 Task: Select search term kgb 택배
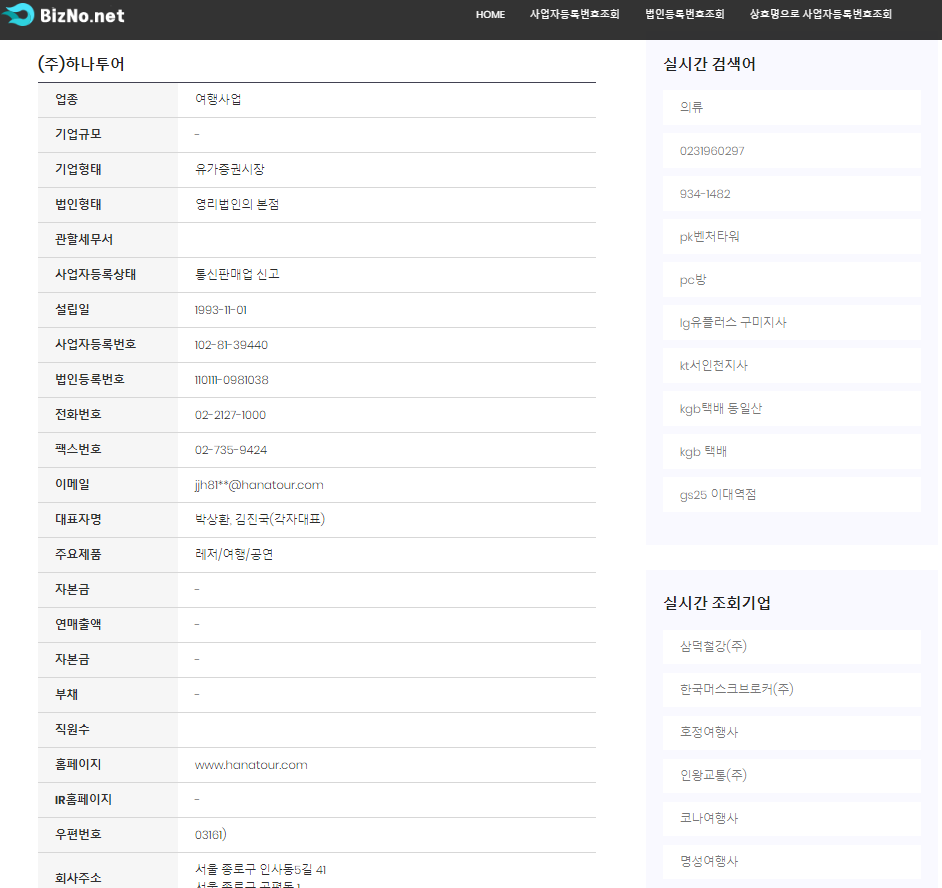pos(792,452)
